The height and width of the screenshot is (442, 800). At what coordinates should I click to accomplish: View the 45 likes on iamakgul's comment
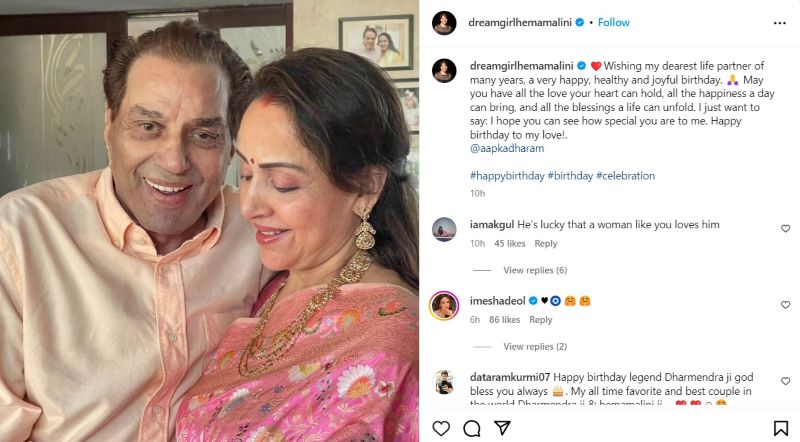point(510,243)
